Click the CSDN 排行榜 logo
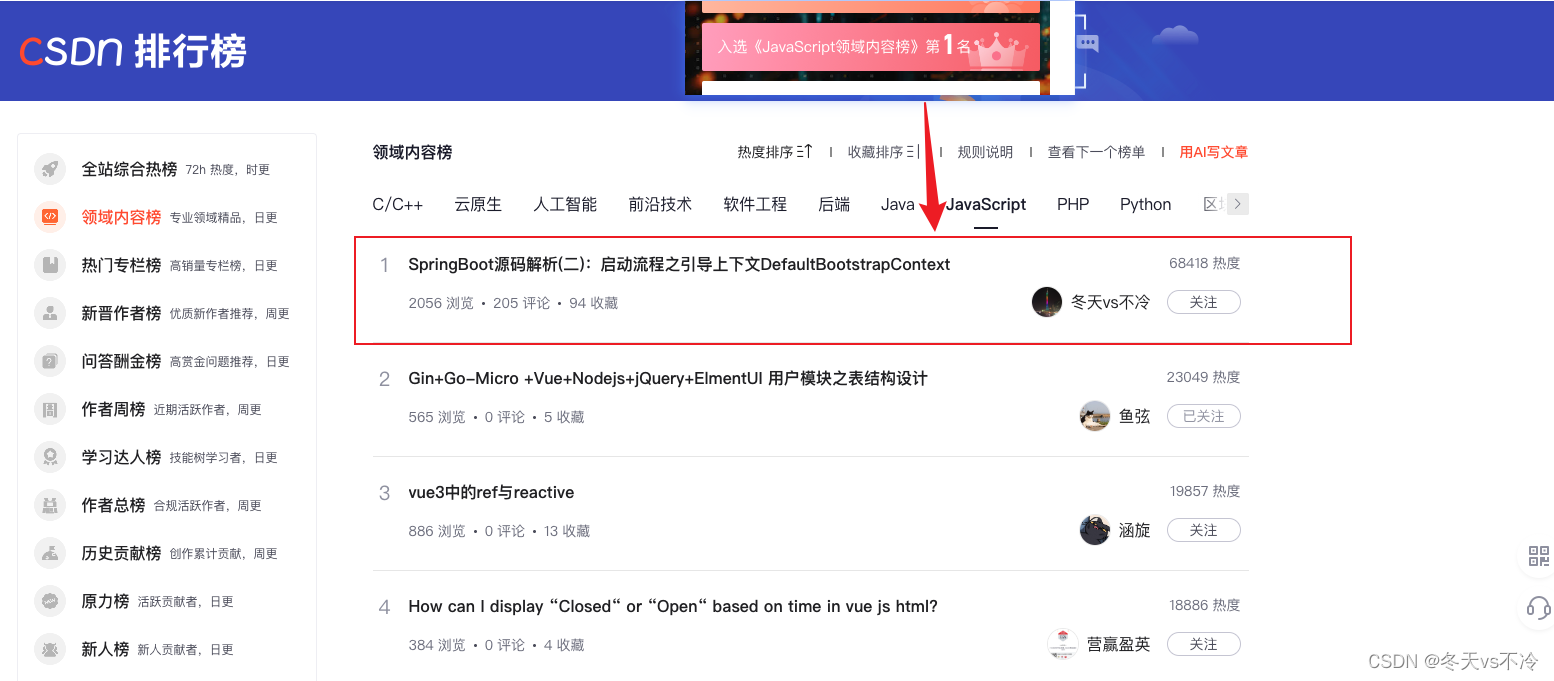This screenshot has height=681, width=1554. (133, 51)
